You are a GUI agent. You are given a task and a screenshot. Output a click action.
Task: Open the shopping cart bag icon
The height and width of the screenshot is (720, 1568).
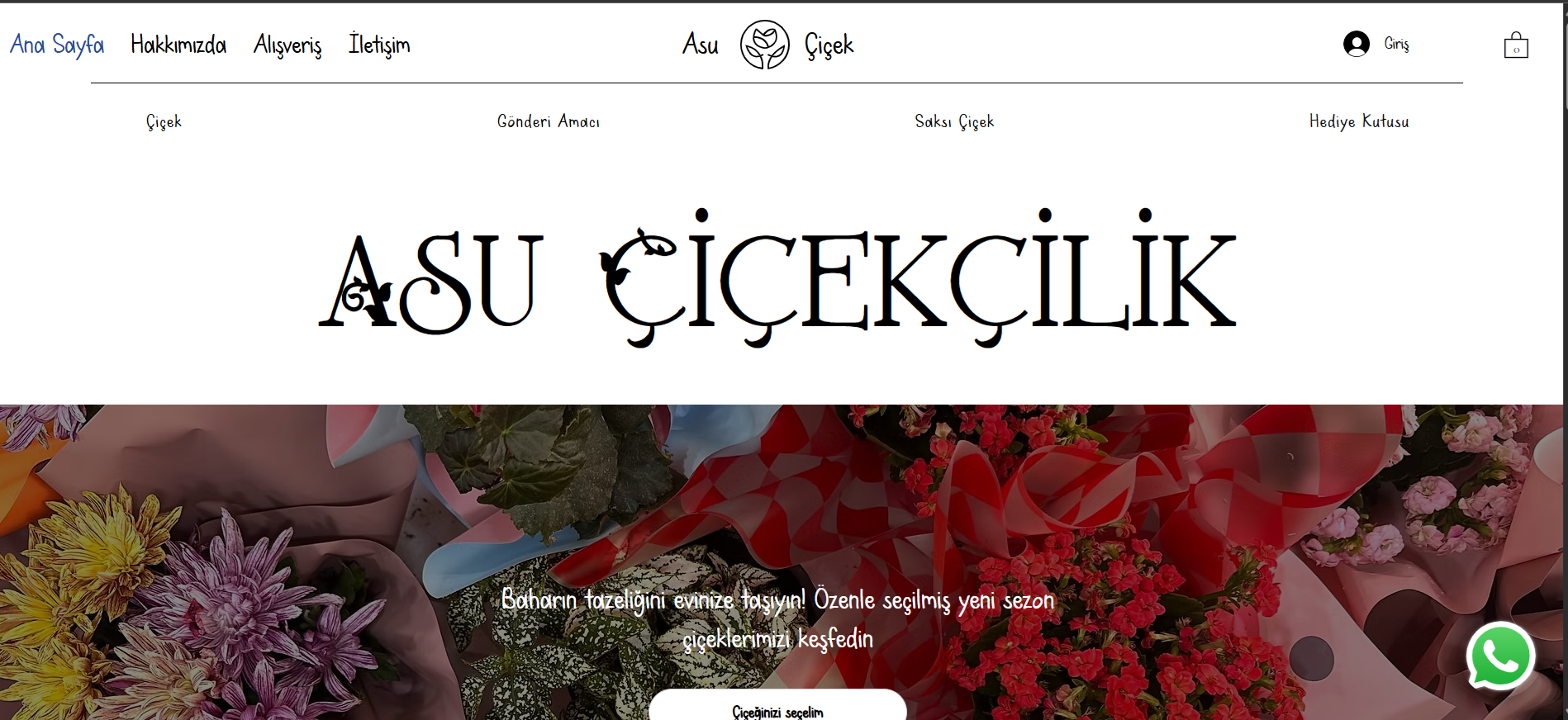1516,45
